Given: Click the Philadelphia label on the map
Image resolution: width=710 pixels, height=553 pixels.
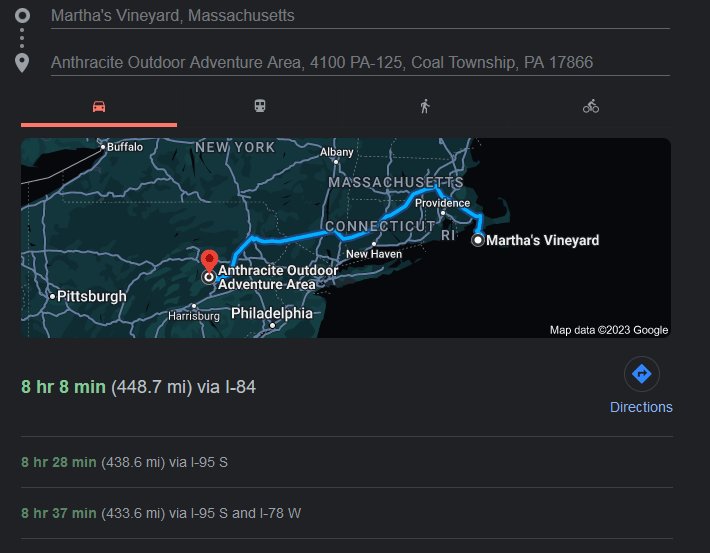Looking at the screenshot, I should pos(271,314).
